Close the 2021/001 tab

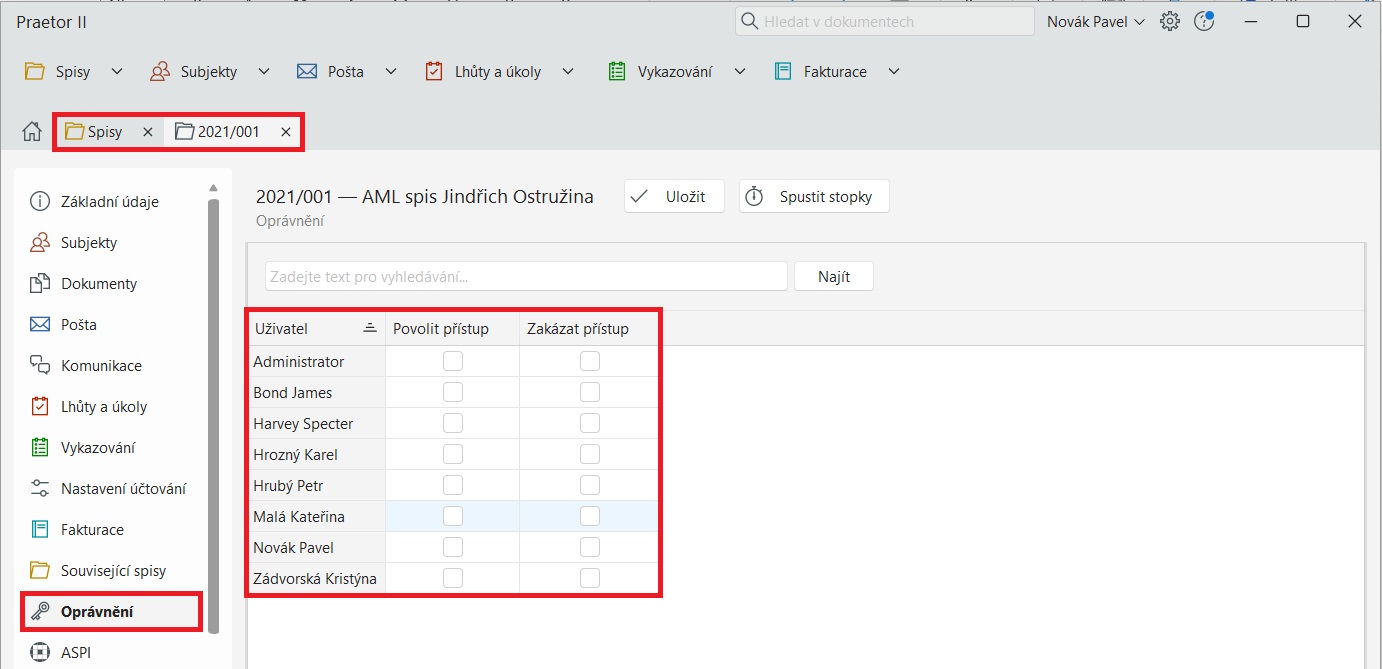pos(285,132)
